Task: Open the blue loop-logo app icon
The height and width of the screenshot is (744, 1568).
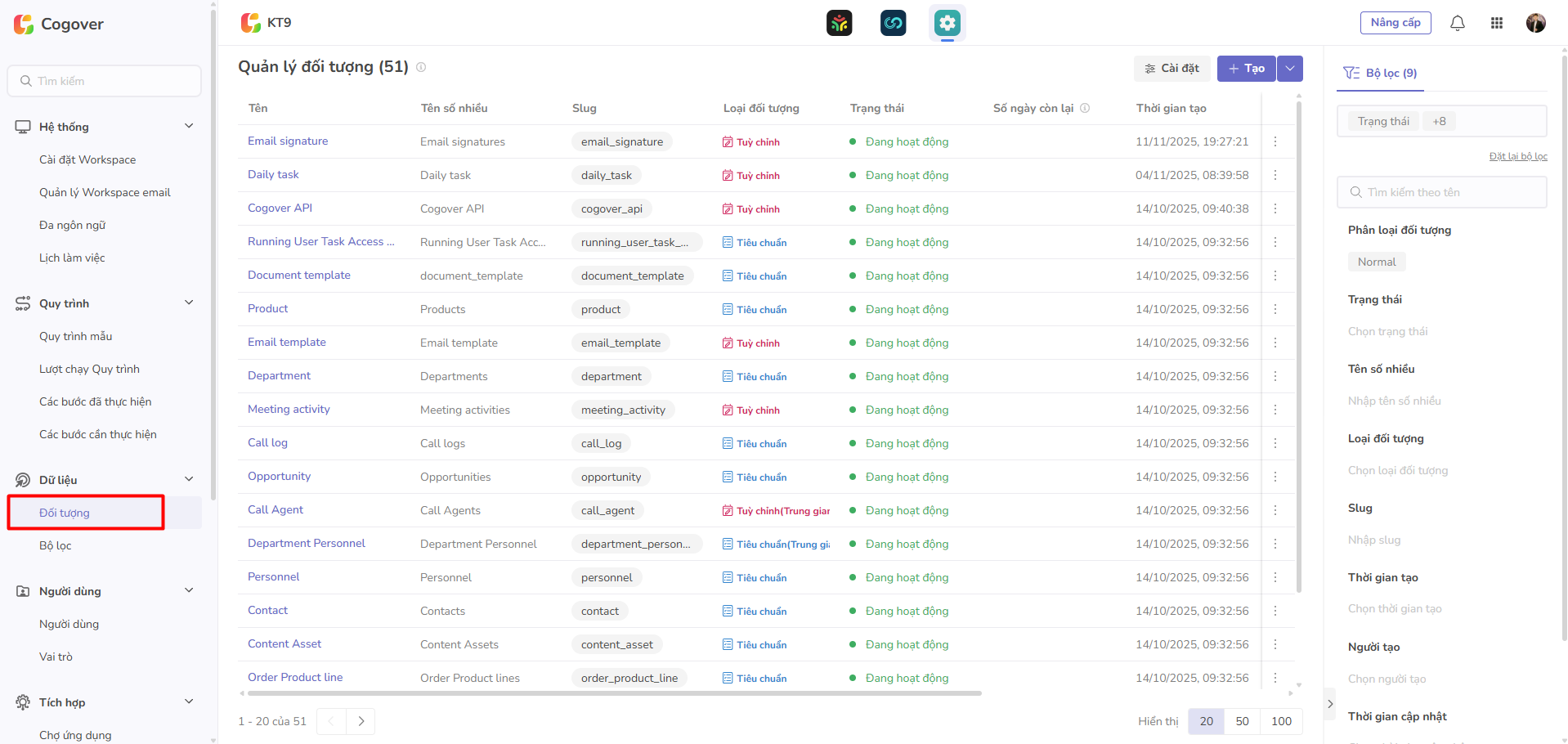Action: [x=893, y=23]
